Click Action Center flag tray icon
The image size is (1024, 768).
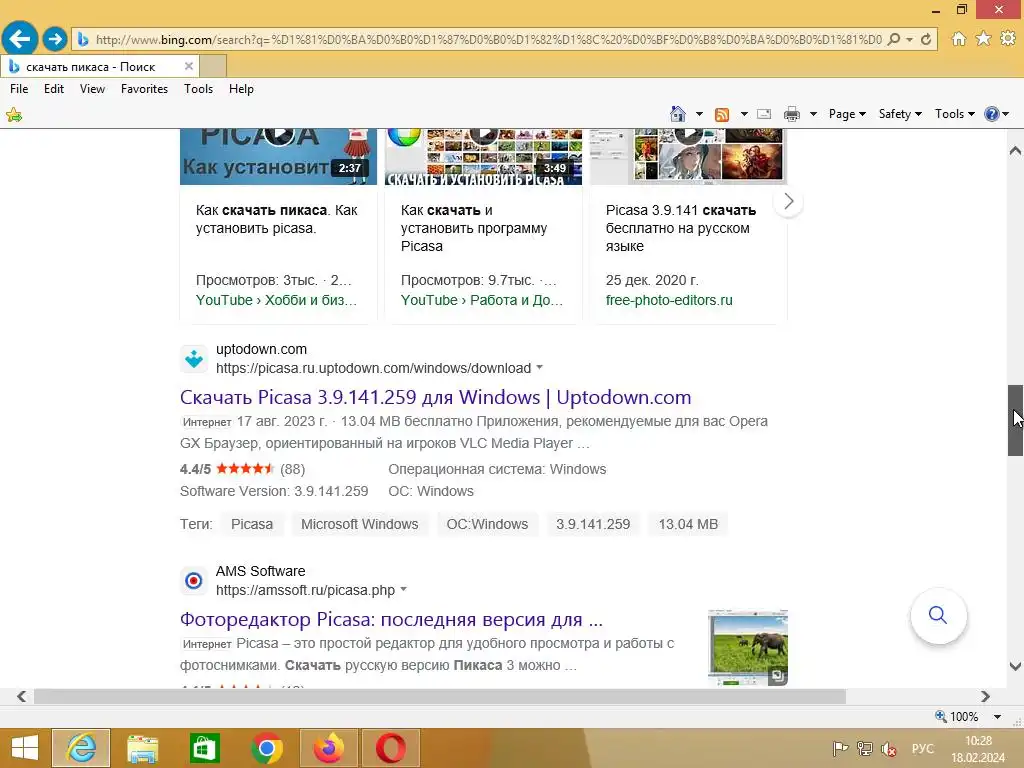tap(840, 749)
